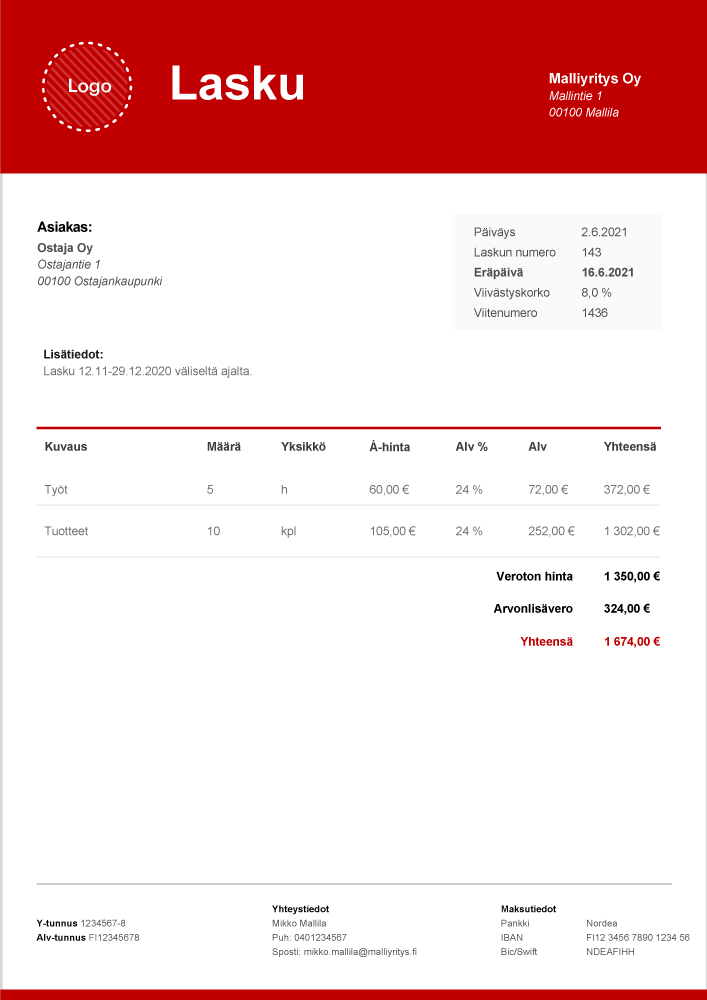Select the IBAN account number
This screenshot has width=707, height=1000.
coord(637,938)
